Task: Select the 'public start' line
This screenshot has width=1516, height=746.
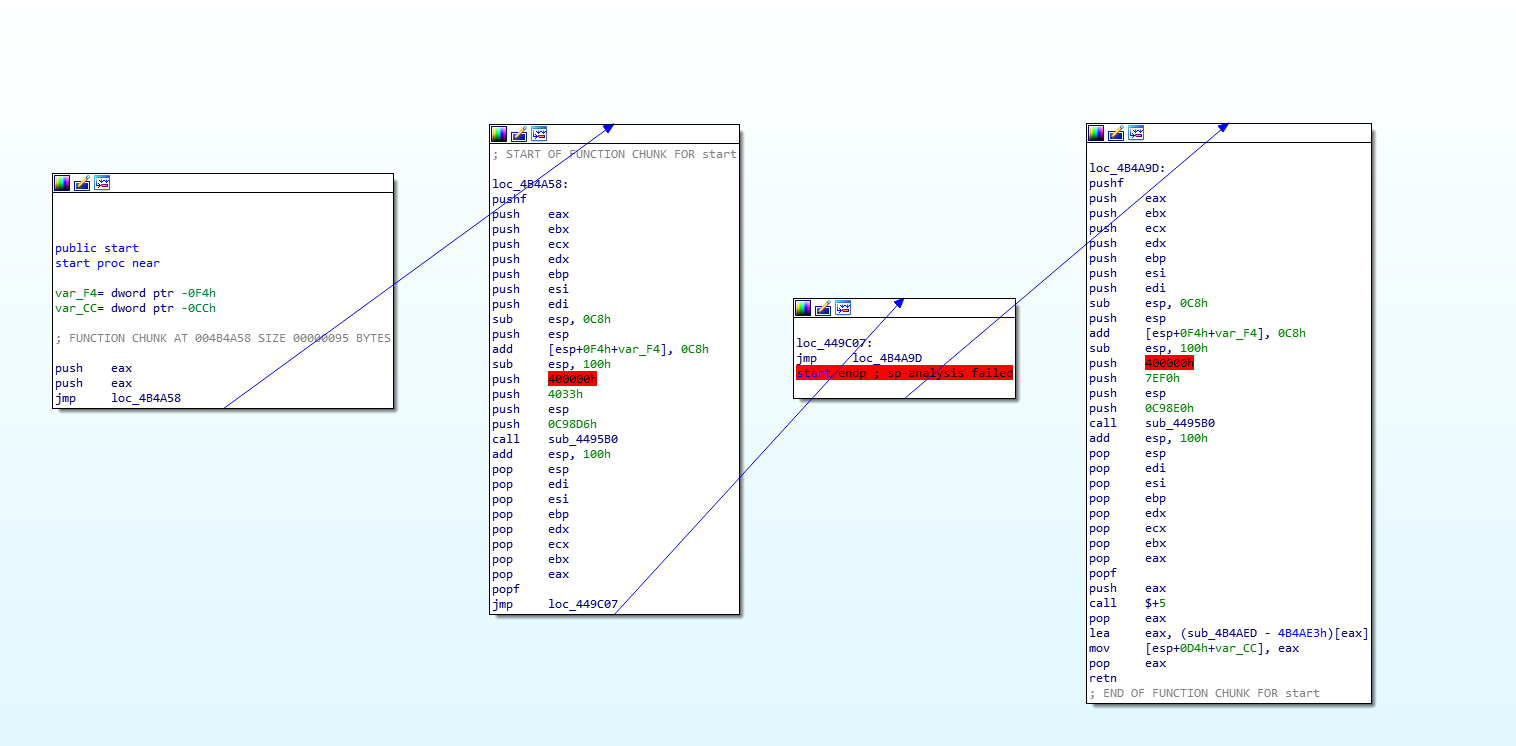Action: [x=97, y=248]
